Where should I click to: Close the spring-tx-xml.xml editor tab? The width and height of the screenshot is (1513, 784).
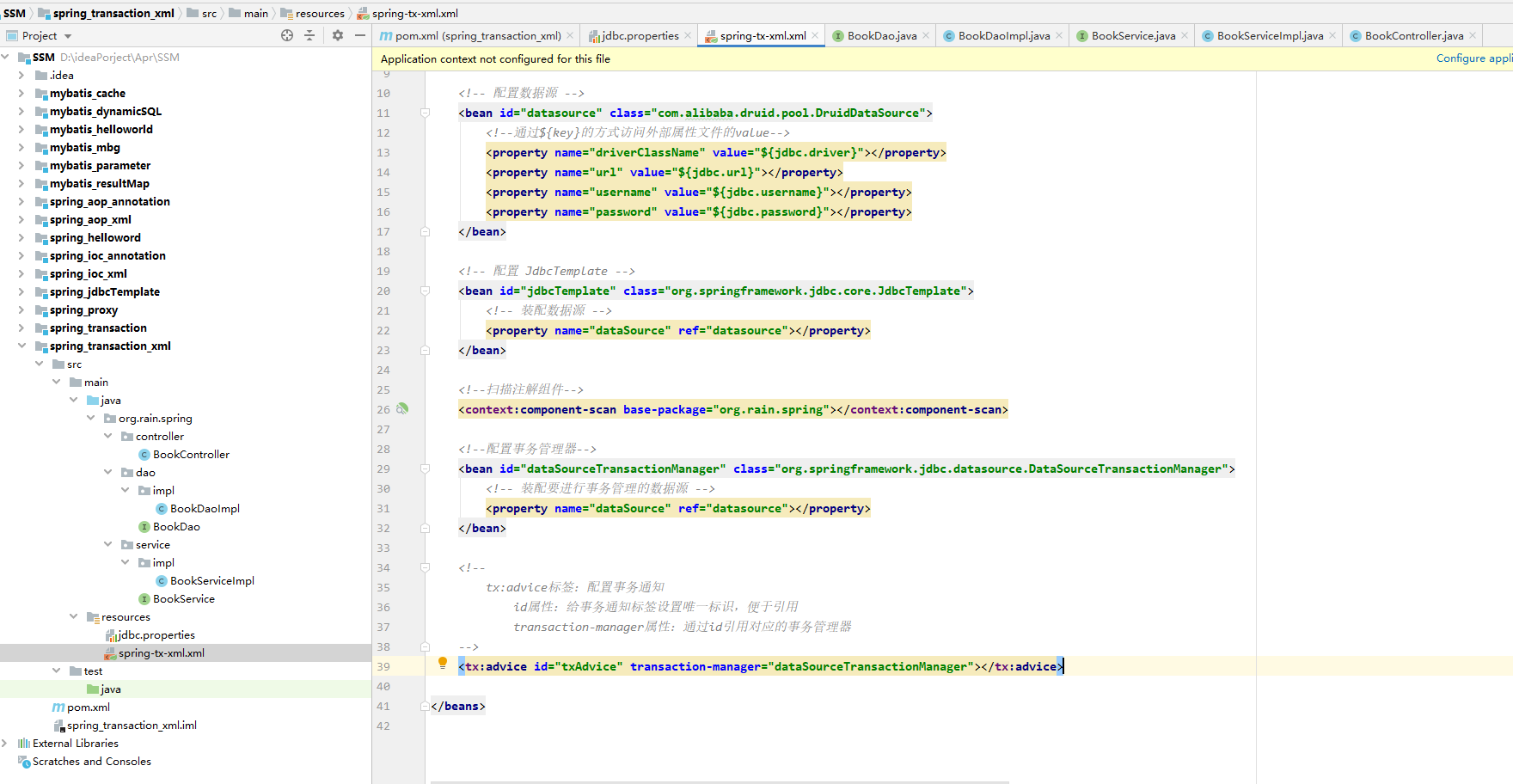815,35
